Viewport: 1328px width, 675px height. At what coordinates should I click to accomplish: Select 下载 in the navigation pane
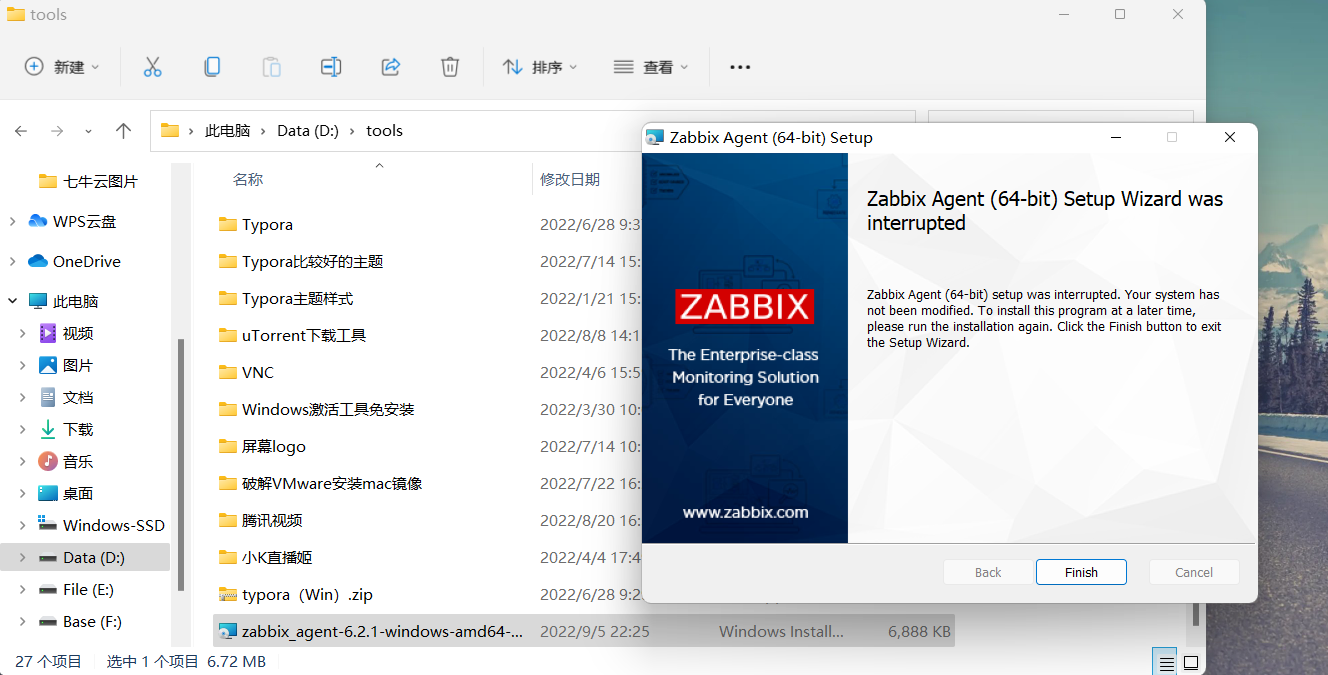point(78,429)
